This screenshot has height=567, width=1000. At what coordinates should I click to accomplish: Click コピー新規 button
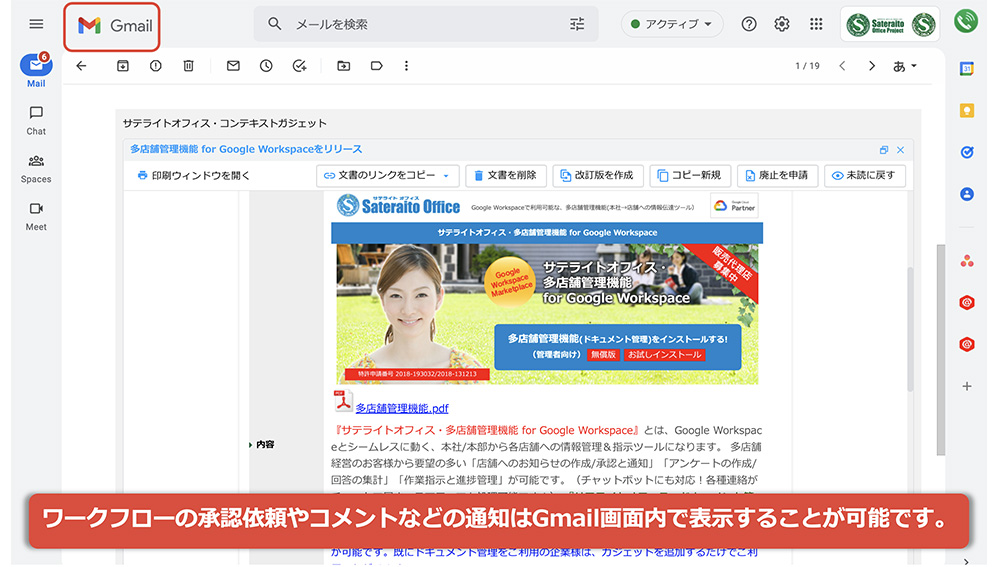(690, 175)
